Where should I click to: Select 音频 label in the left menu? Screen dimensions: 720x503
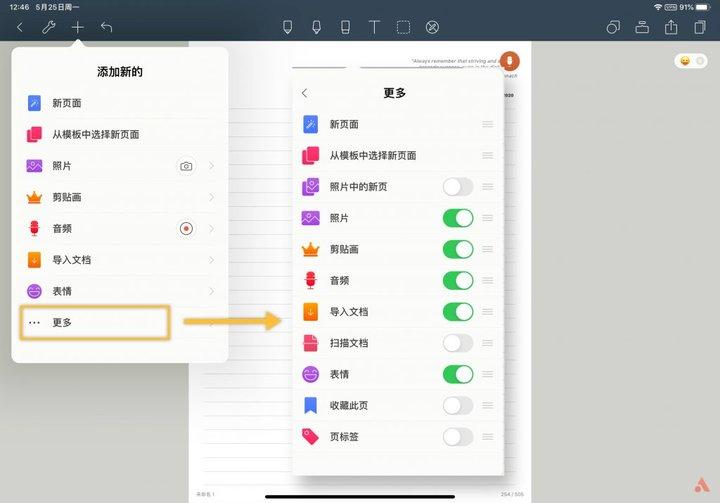pyautogui.click(x=62, y=229)
